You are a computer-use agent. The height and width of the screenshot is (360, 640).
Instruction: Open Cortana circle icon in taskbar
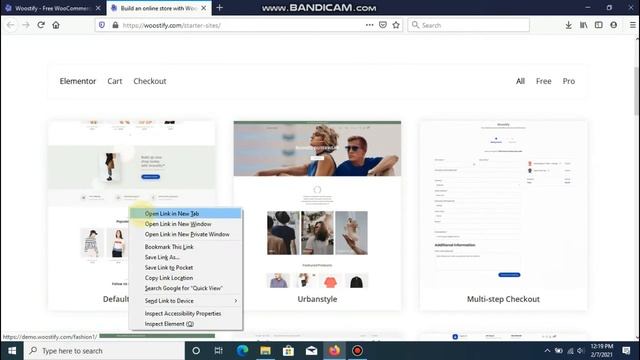(196, 351)
